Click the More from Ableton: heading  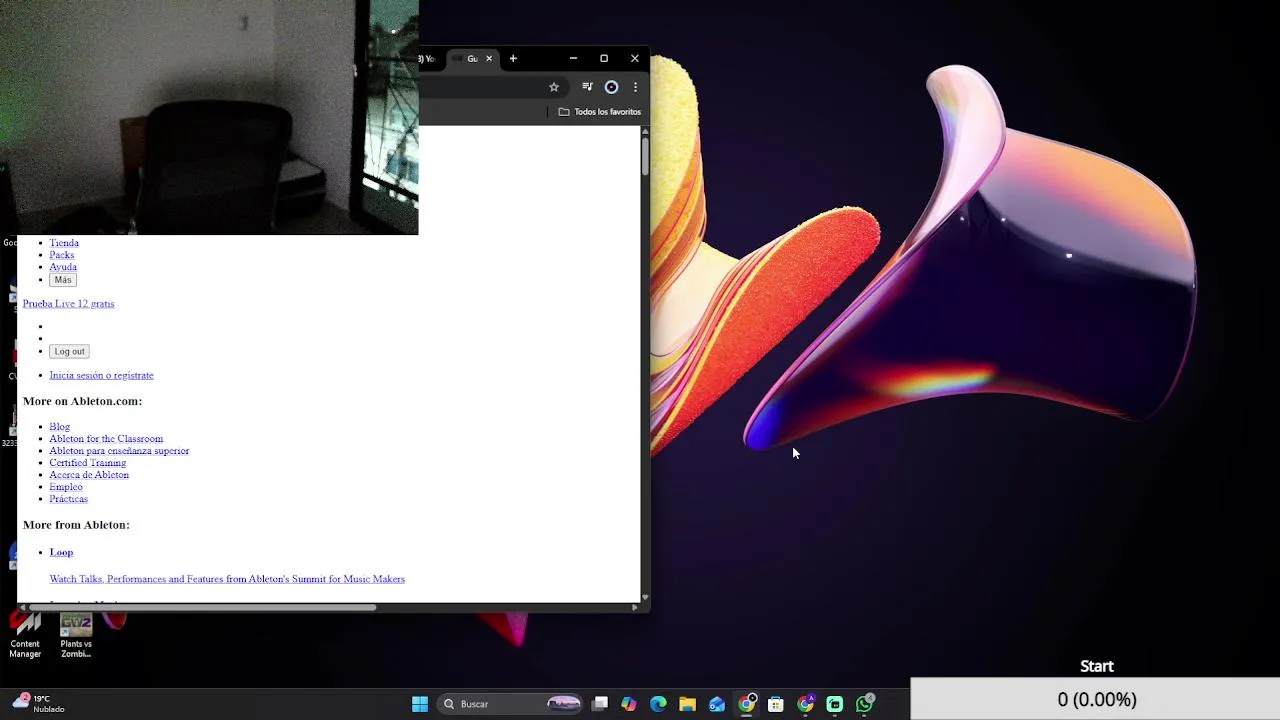tap(76, 525)
